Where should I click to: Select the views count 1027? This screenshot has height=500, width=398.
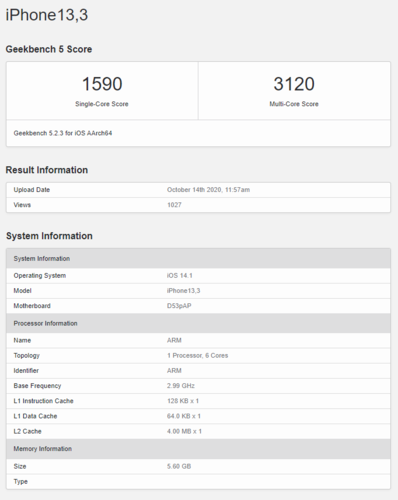[174, 205]
